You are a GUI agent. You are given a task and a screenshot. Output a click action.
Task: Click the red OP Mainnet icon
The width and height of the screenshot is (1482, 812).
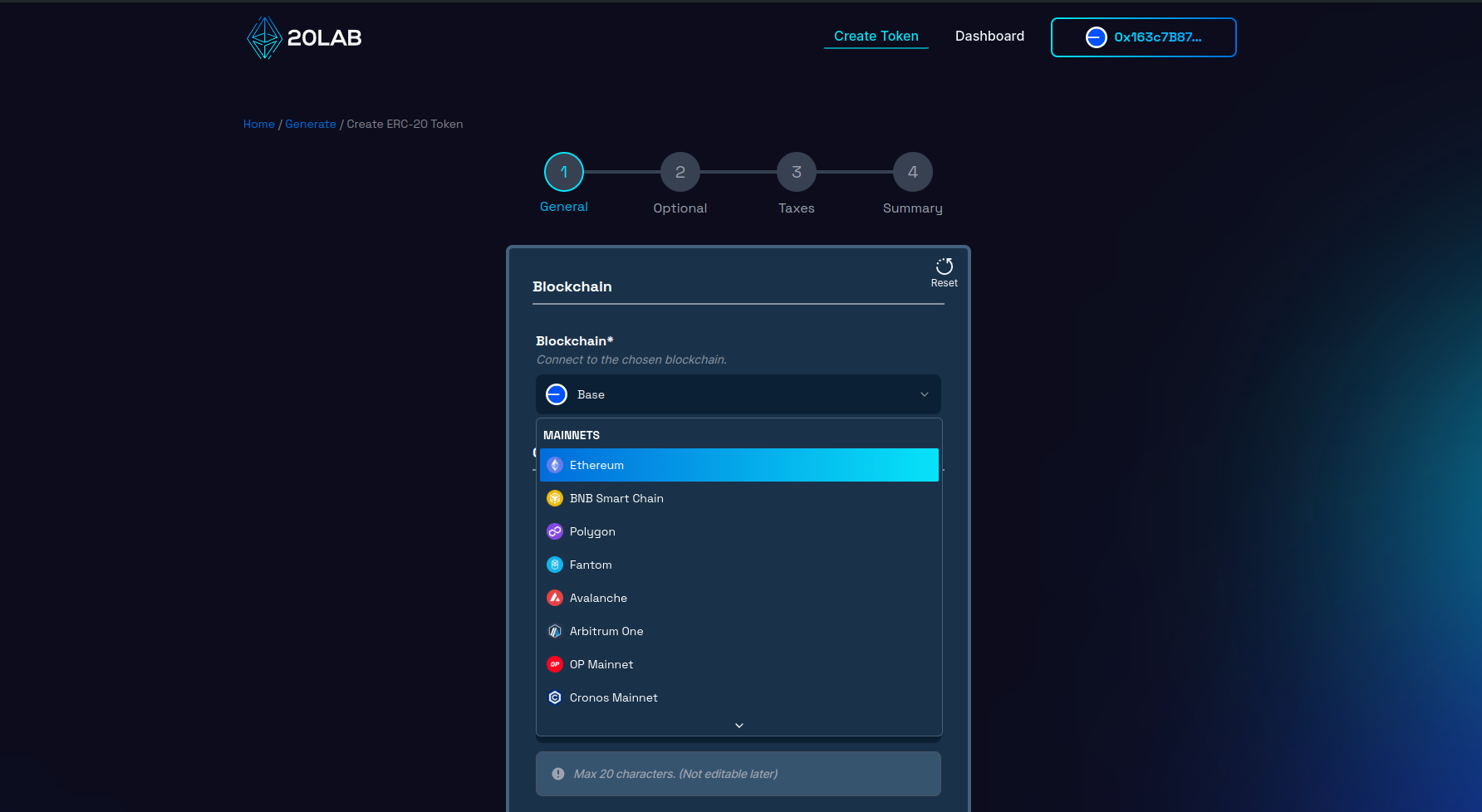point(555,664)
